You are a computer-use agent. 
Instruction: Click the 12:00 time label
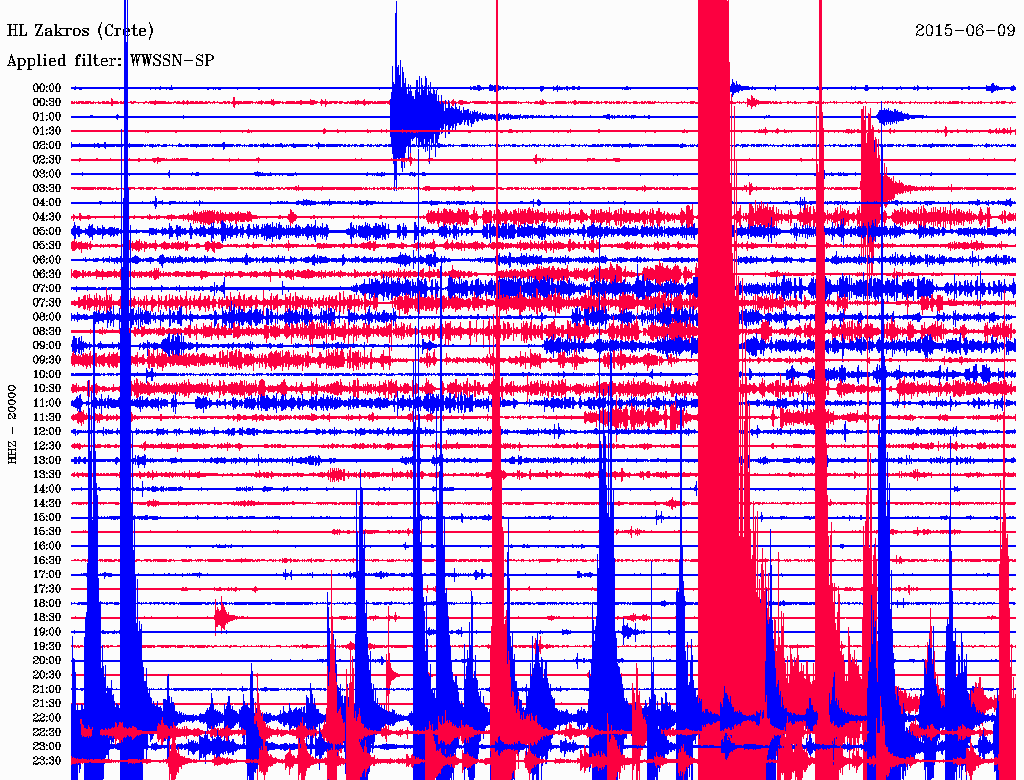tap(47, 431)
